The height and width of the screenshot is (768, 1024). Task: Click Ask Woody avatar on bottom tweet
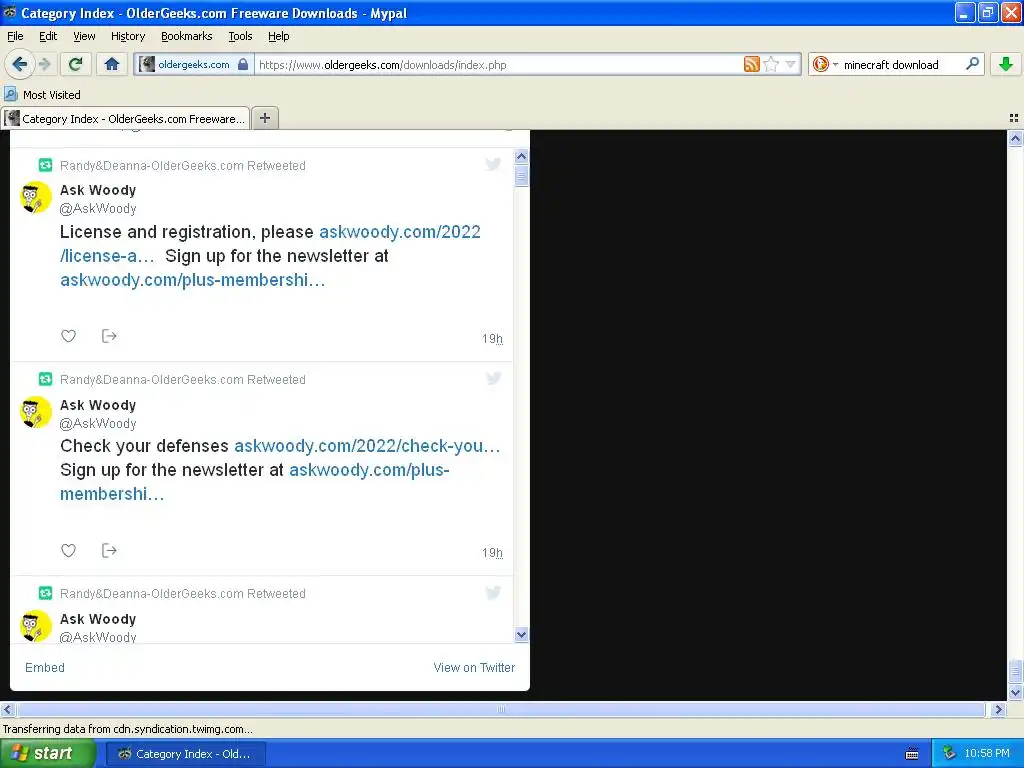pyautogui.click(x=35, y=626)
